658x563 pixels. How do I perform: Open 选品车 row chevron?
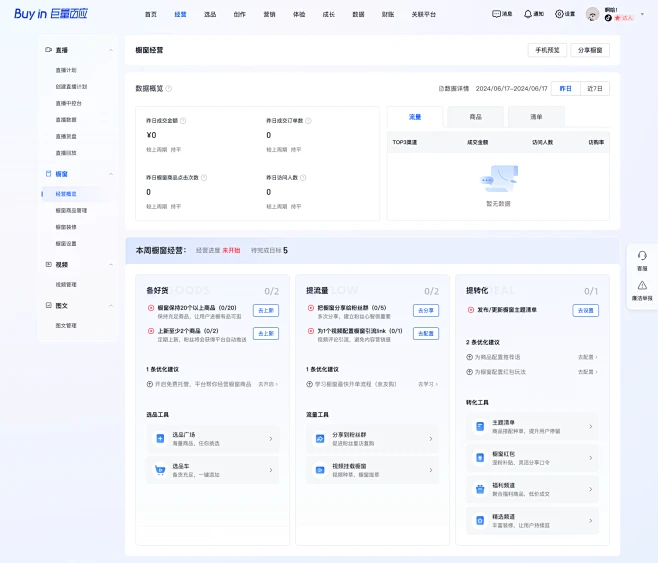pyautogui.click(x=271, y=470)
